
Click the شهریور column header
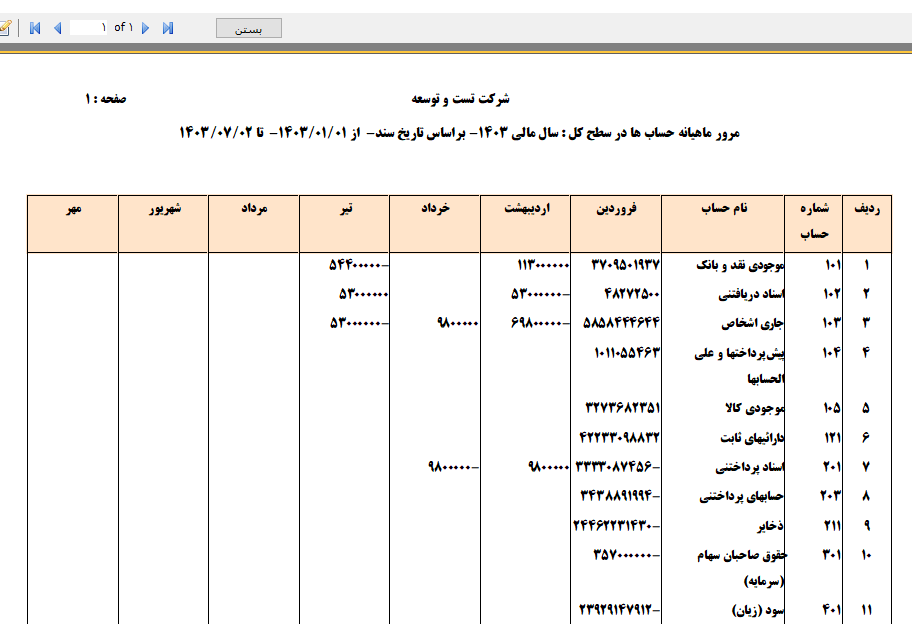(163, 224)
